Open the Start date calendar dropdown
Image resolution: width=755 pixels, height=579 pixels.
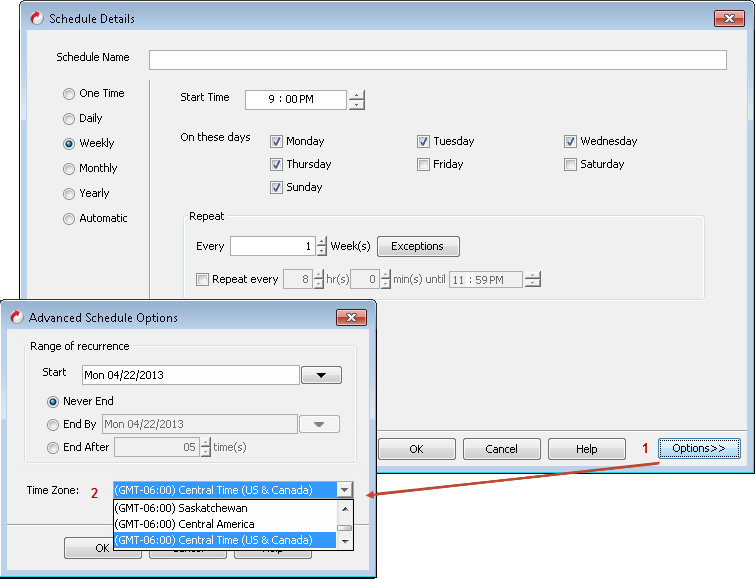[320, 375]
